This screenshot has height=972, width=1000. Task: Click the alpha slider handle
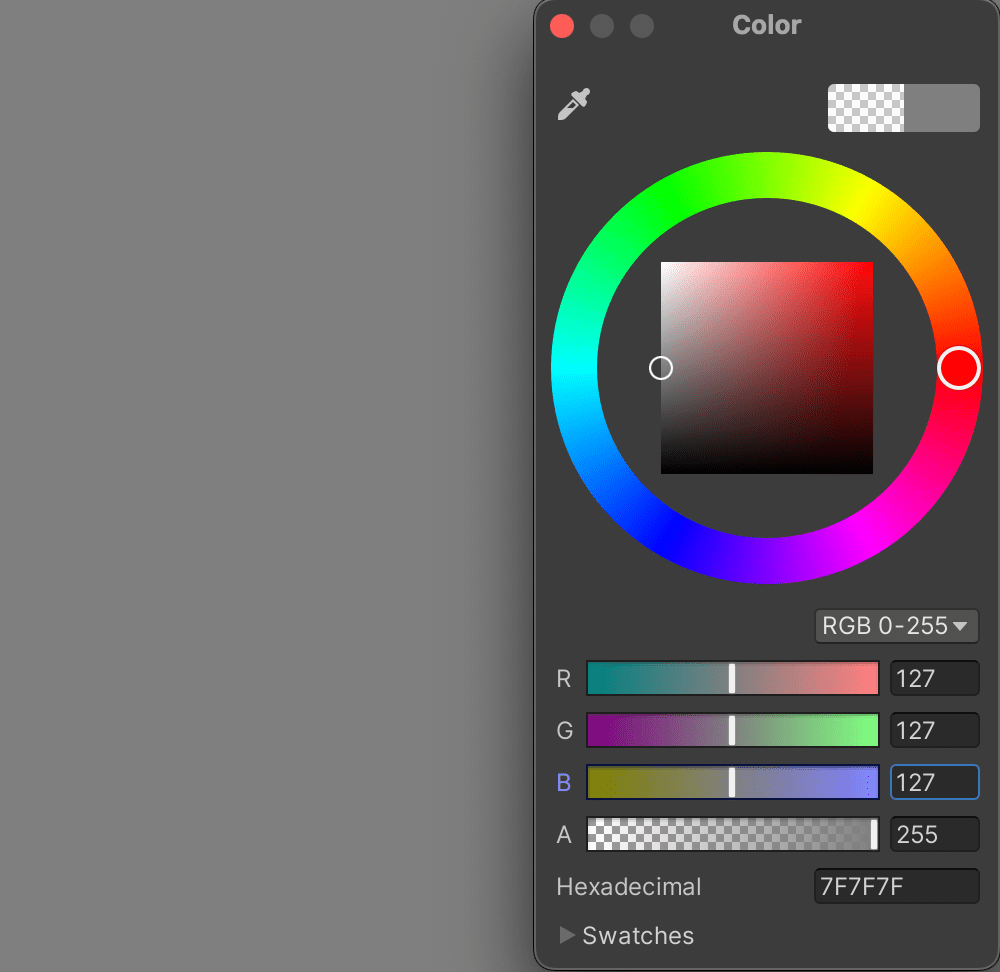coord(873,834)
